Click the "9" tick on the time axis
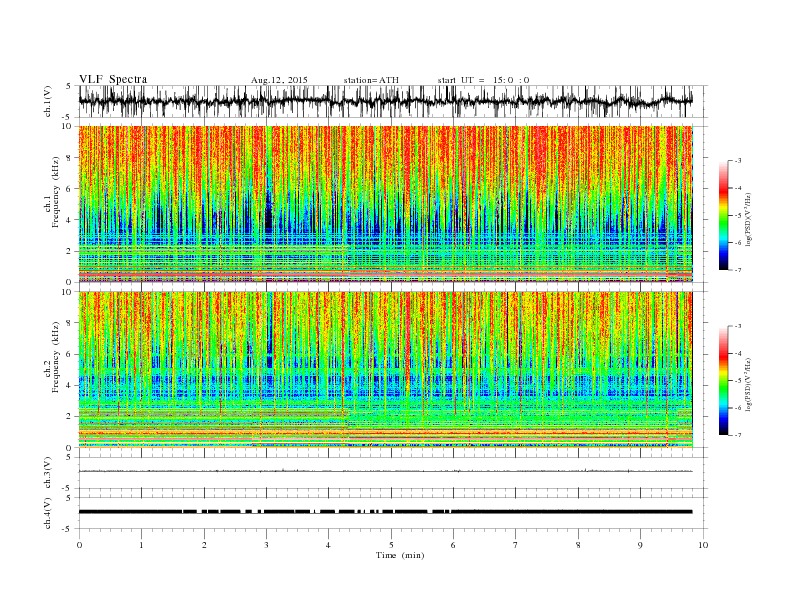 [x=640, y=545]
